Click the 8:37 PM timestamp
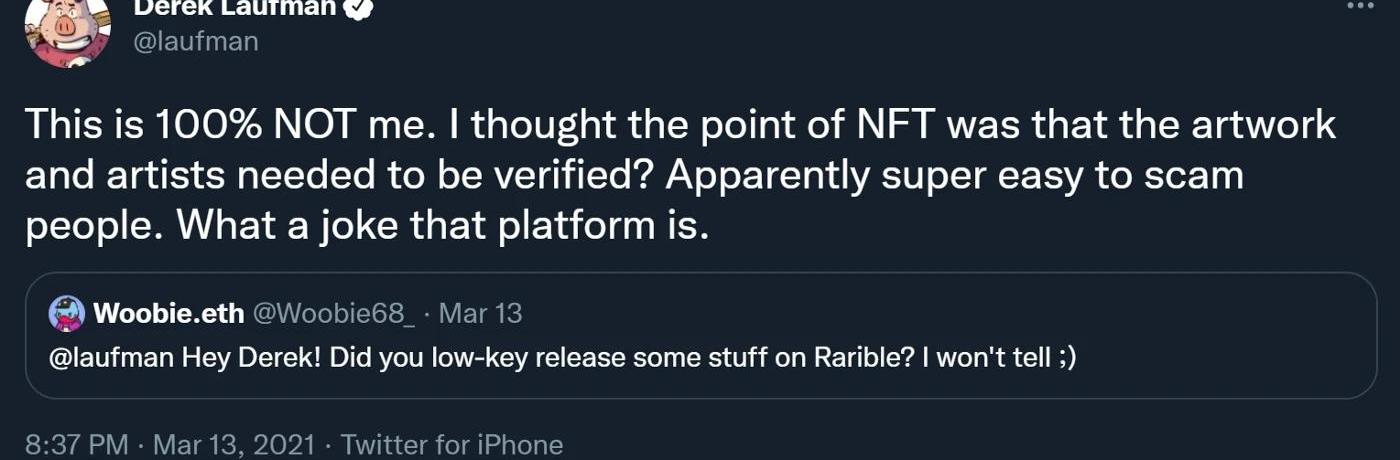The image size is (1400, 460). [x=76, y=444]
